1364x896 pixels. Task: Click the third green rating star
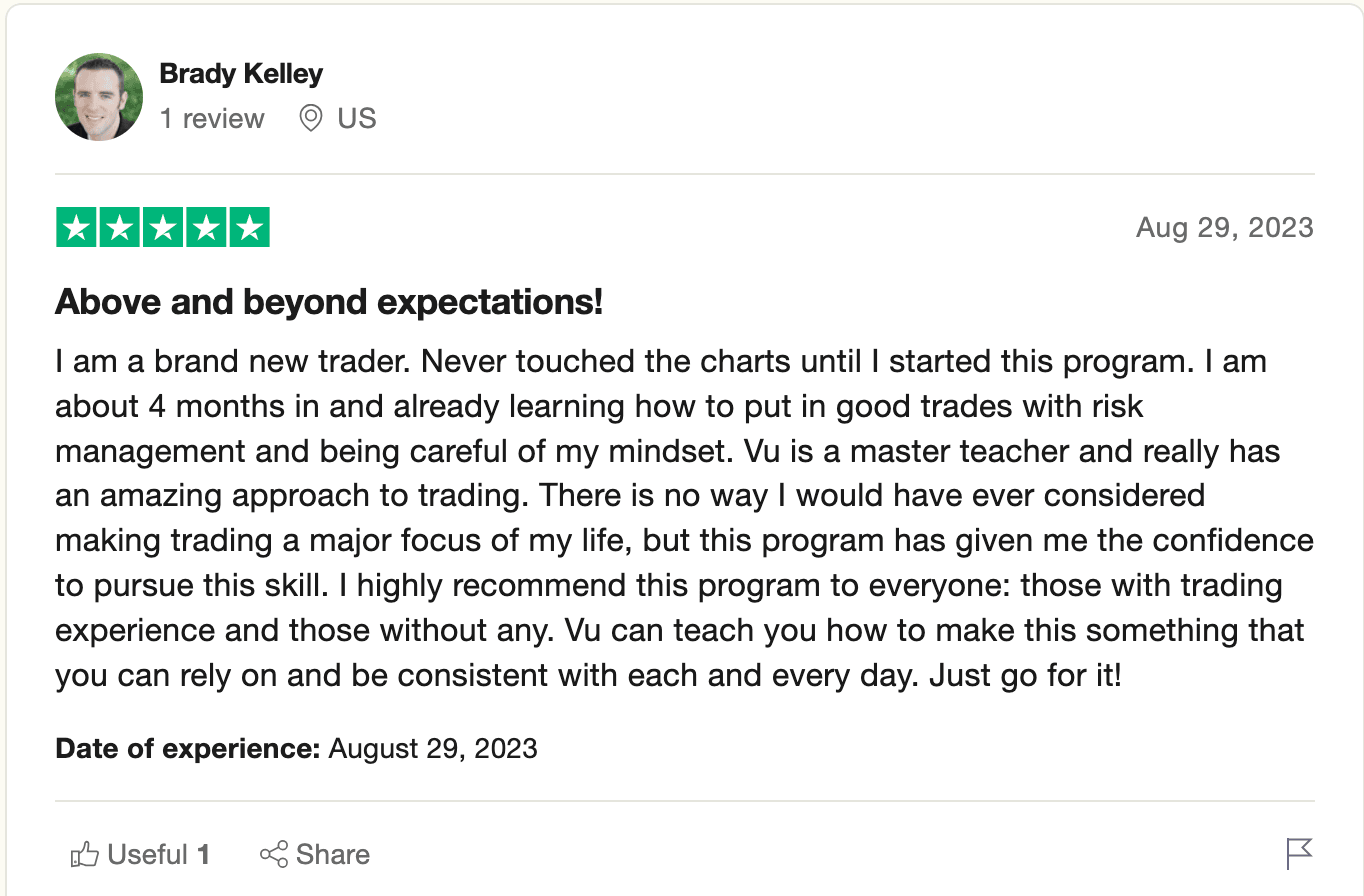point(162,227)
